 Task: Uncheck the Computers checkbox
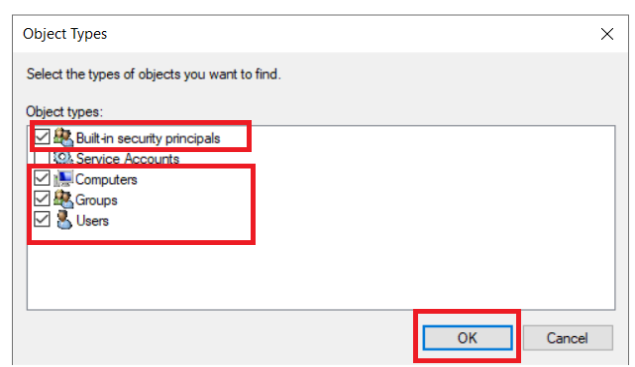click(x=42, y=178)
